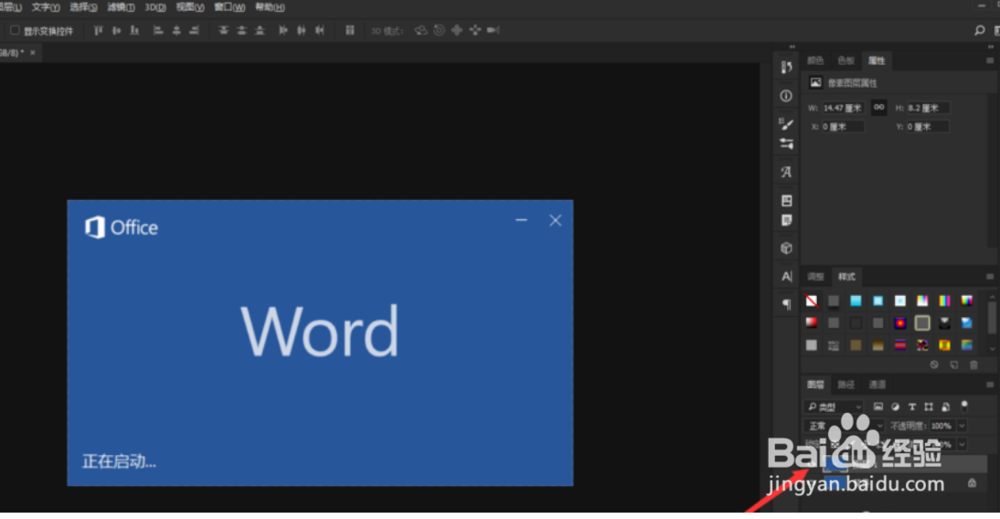Image resolution: width=1000 pixels, height=519 pixels.
Task: Open the 视图(V) menu
Action: (190, 7)
